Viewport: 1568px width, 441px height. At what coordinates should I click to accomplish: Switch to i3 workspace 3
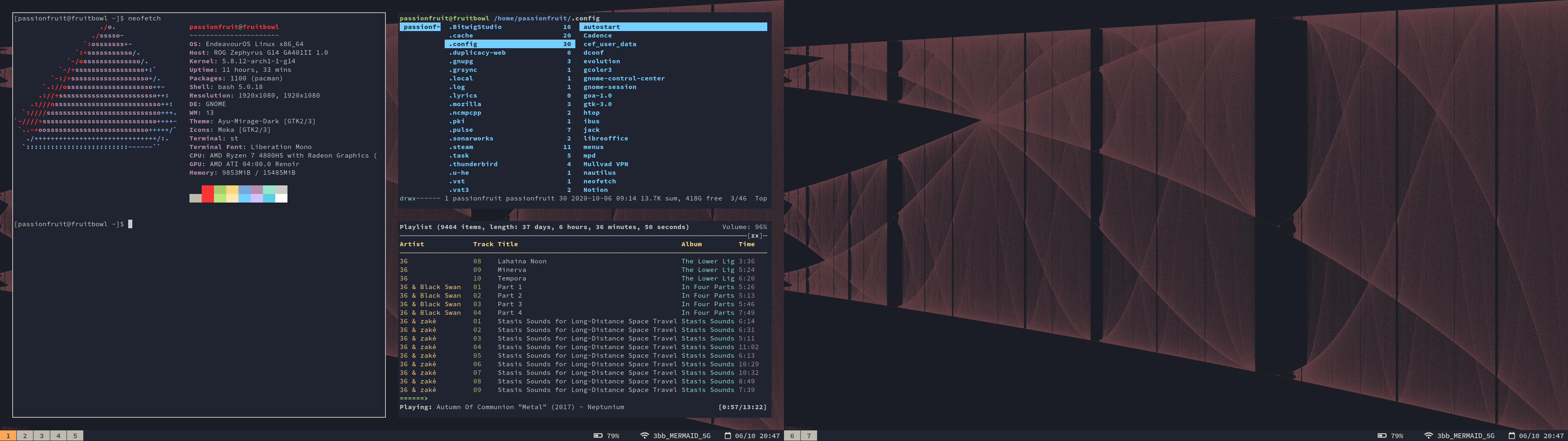coord(42,436)
